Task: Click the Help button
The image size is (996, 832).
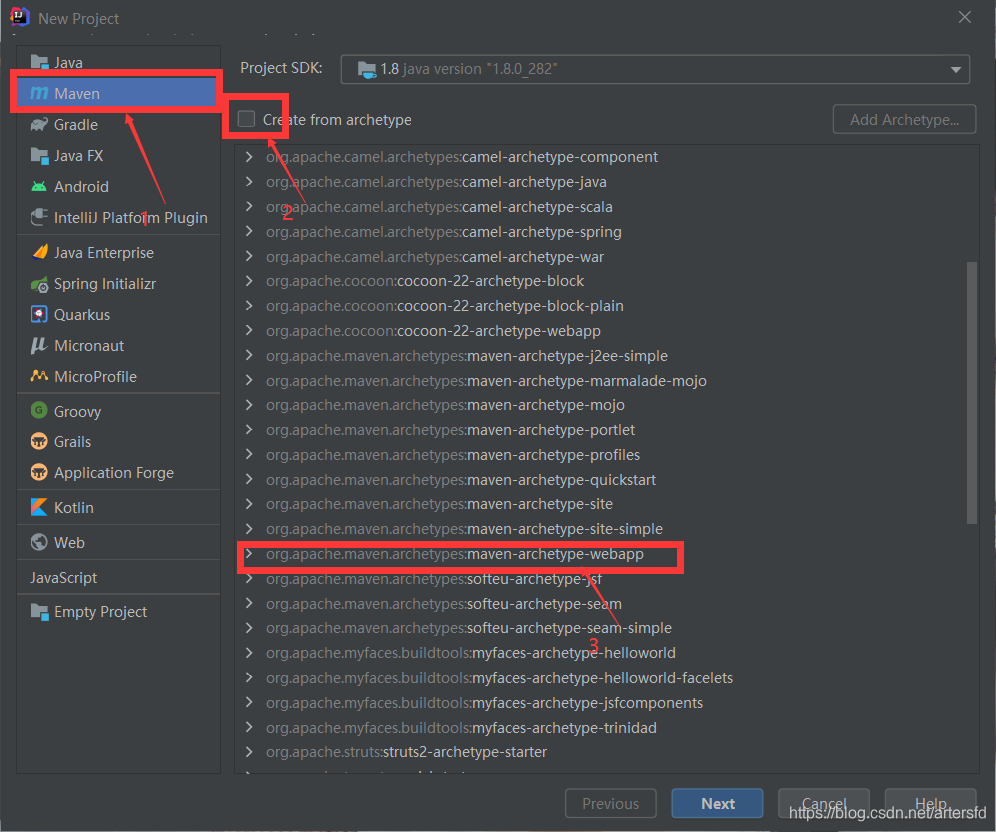Action: pyautogui.click(x=931, y=803)
